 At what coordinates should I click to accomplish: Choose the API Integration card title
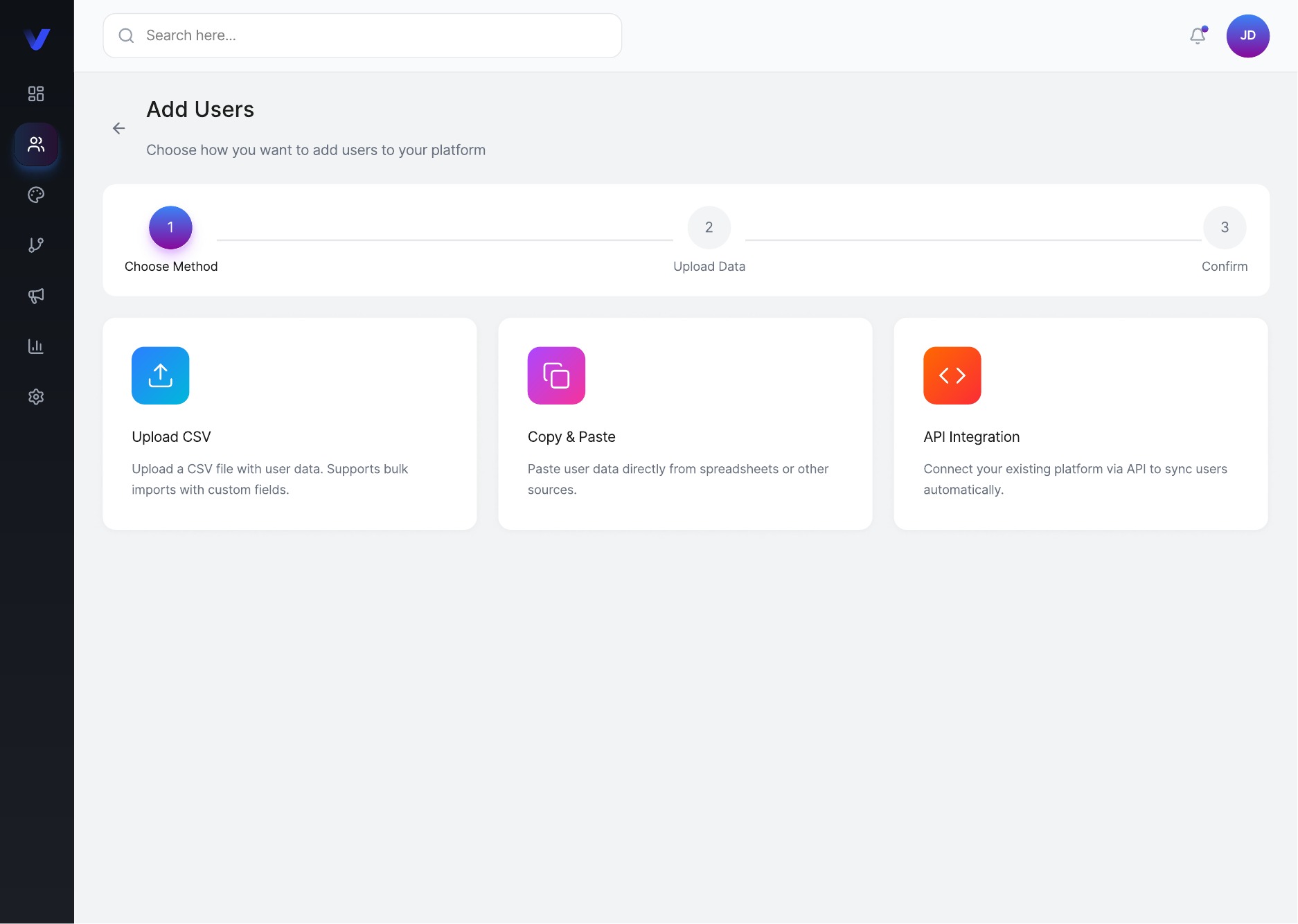tap(972, 437)
